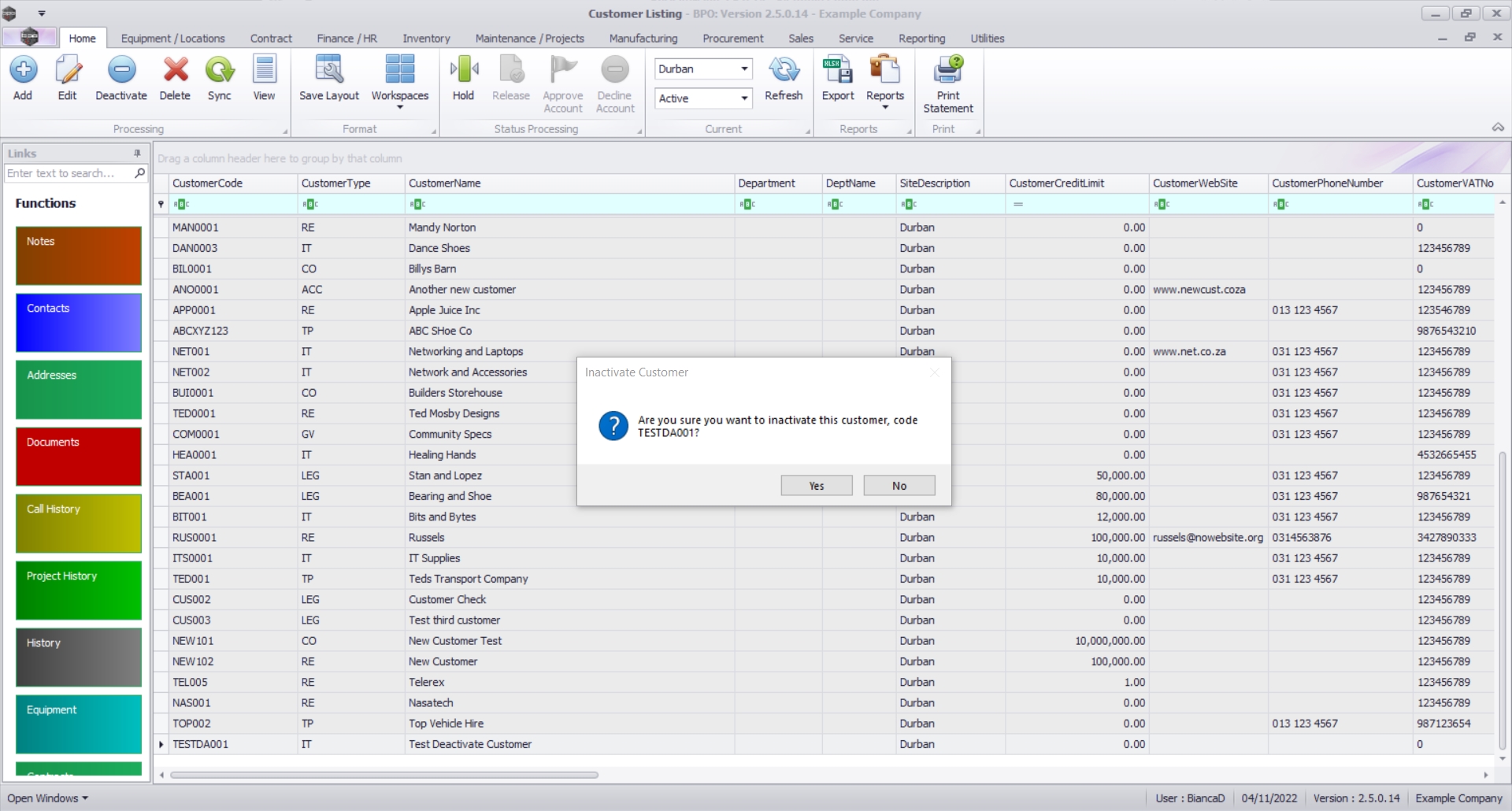This screenshot has width=1512, height=811.
Task: Click the russels@nowebsite.org website cell
Action: (1208, 538)
